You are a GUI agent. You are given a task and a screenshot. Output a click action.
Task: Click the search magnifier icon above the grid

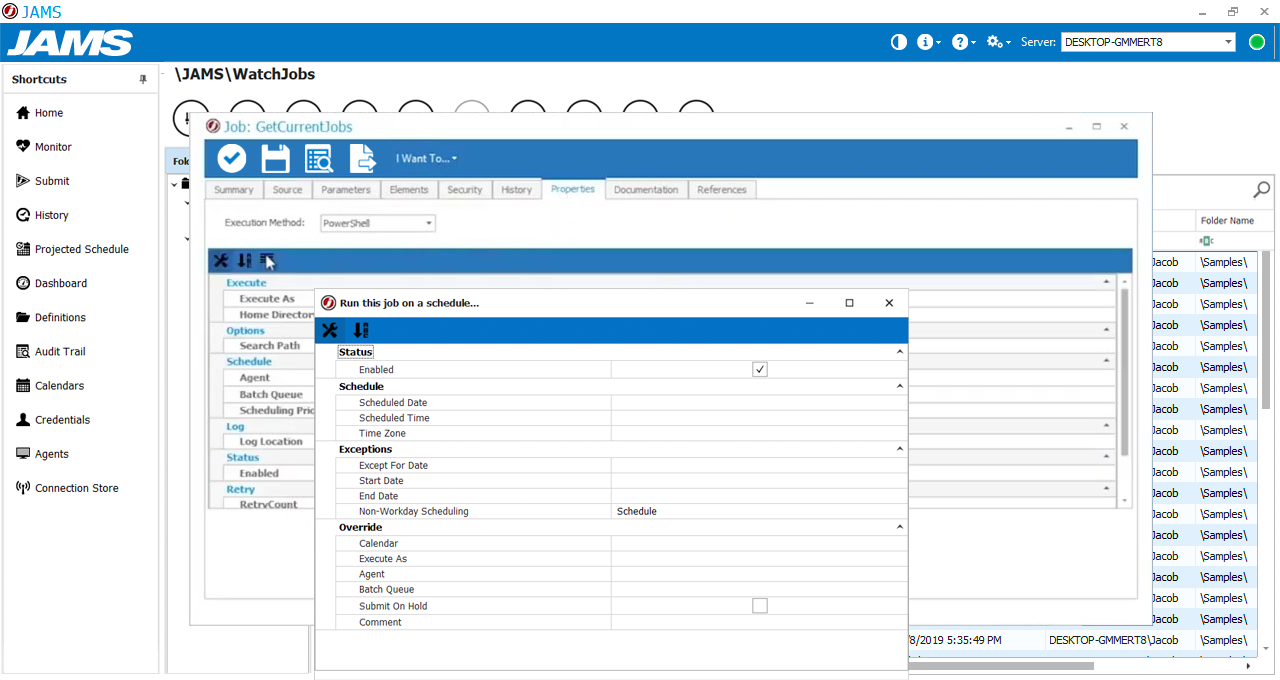coord(1262,190)
